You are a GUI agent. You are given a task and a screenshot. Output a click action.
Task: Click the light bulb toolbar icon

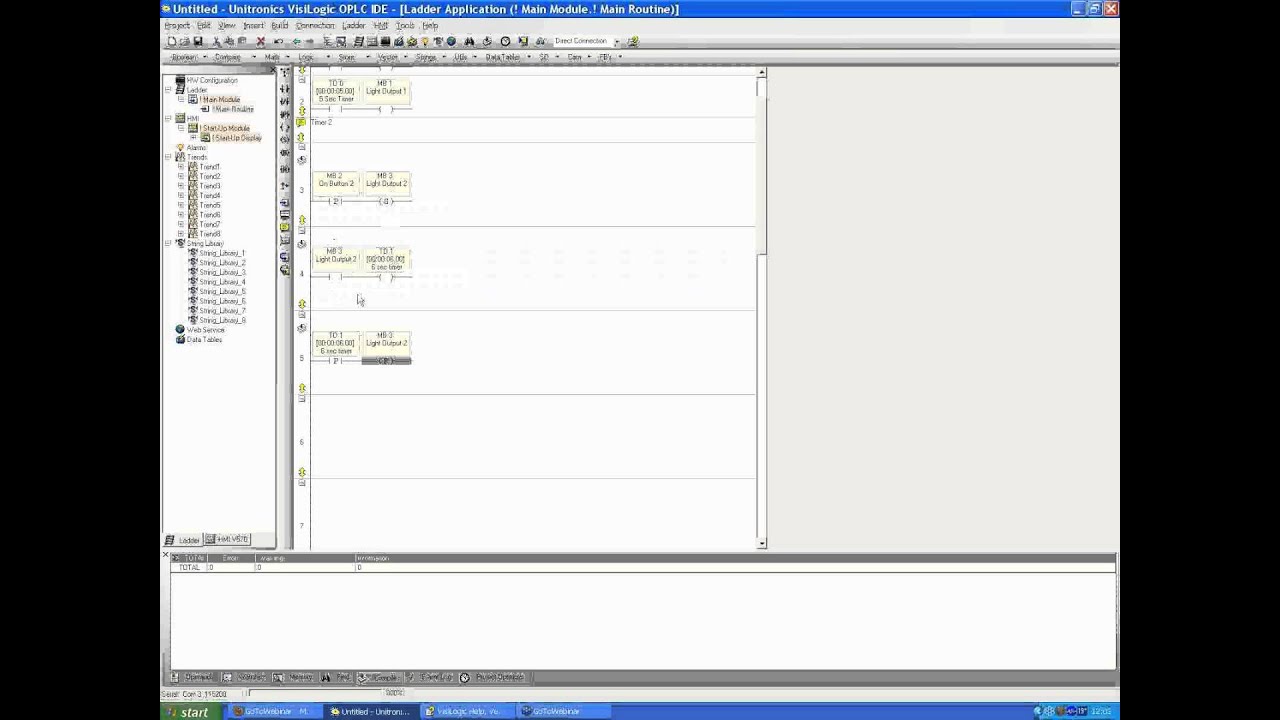(x=425, y=41)
